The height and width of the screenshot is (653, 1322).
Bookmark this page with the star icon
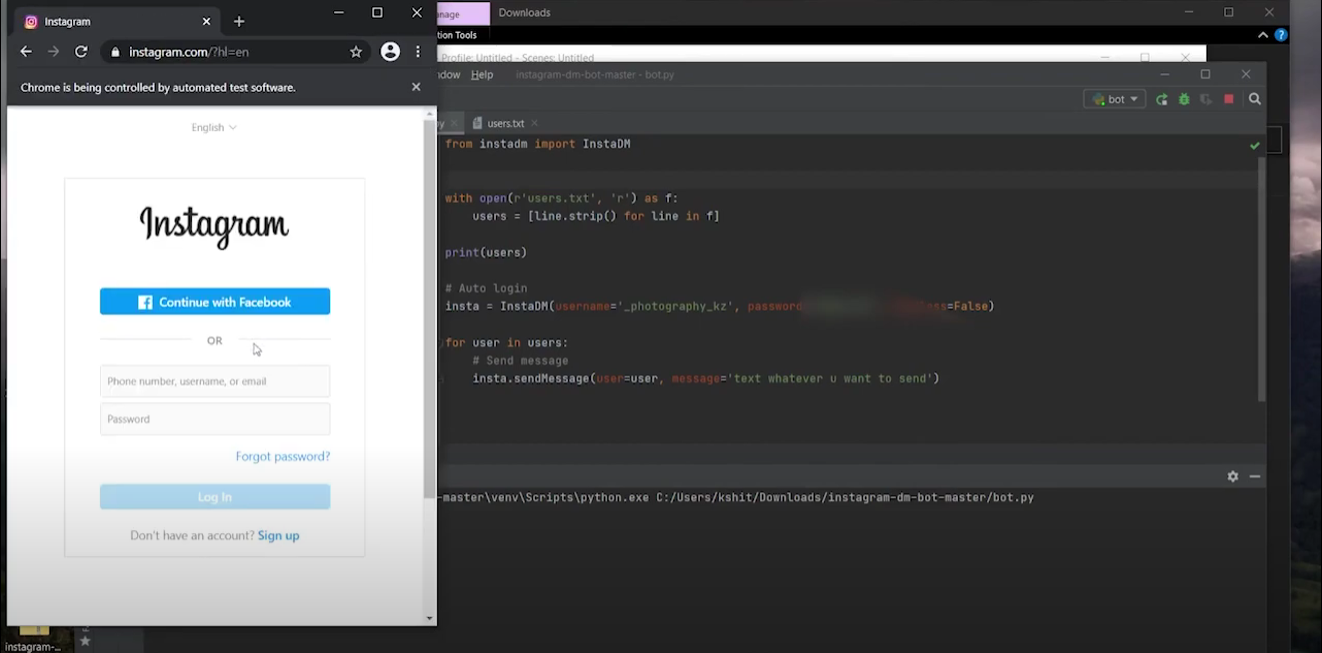[x=356, y=52]
